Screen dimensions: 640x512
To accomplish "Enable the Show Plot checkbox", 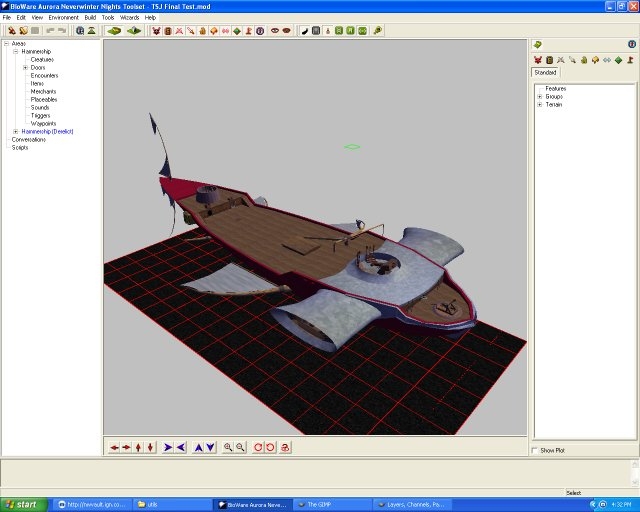I will coord(535,450).
